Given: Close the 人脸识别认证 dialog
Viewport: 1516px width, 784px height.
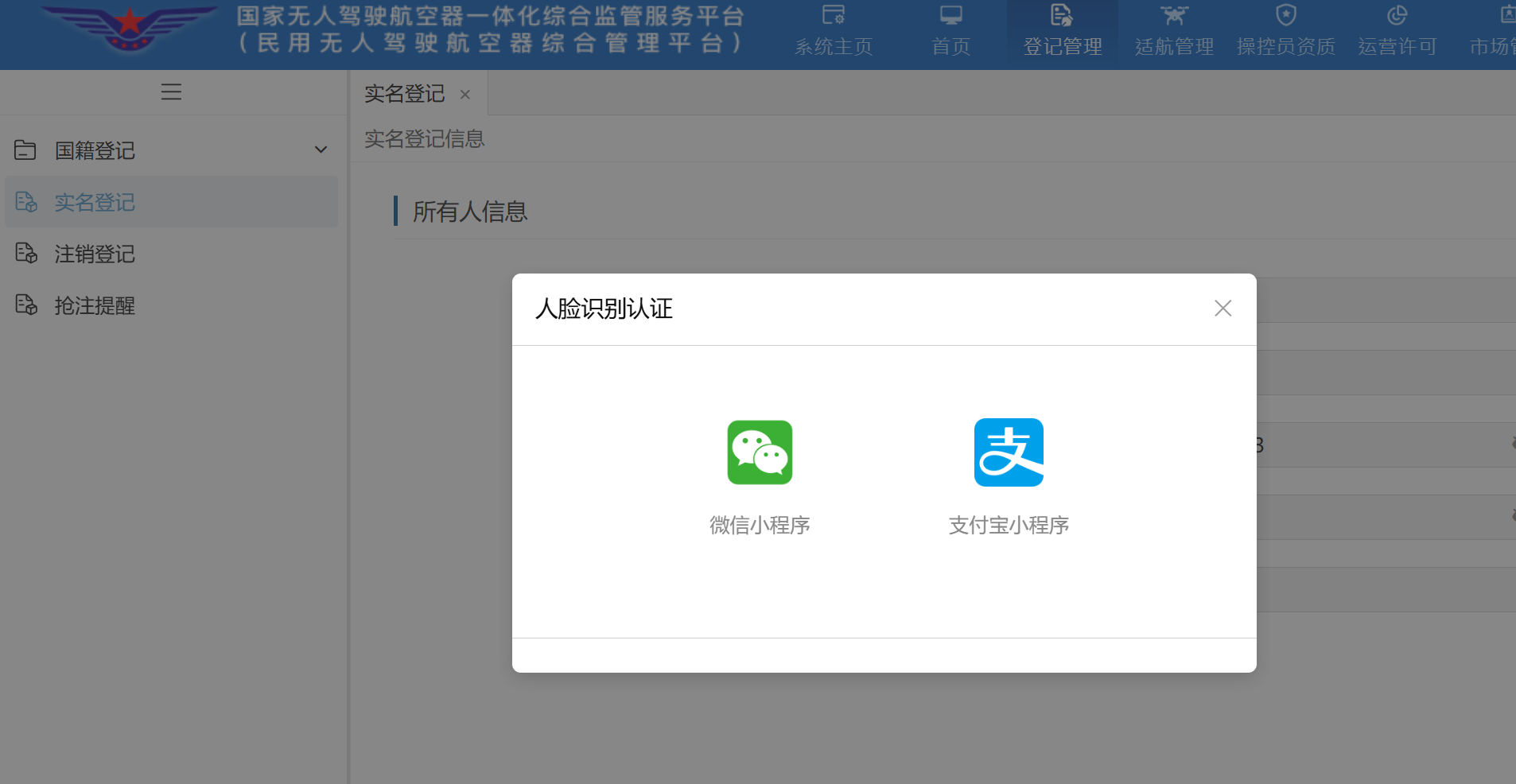Looking at the screenshot, I should (x=1223, y=309).
